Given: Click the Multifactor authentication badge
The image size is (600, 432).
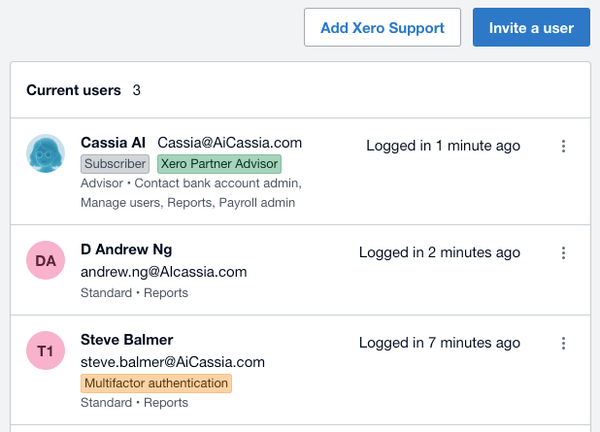Looking at the screenshot, I should tap(156, 383).
